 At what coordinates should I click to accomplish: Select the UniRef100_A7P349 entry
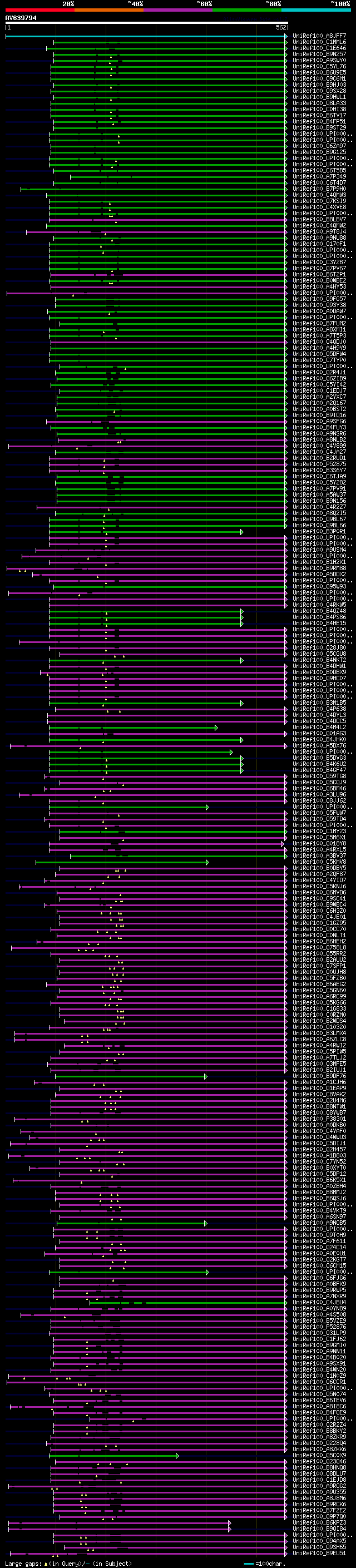pyautogui.click(x=319, y=177)
